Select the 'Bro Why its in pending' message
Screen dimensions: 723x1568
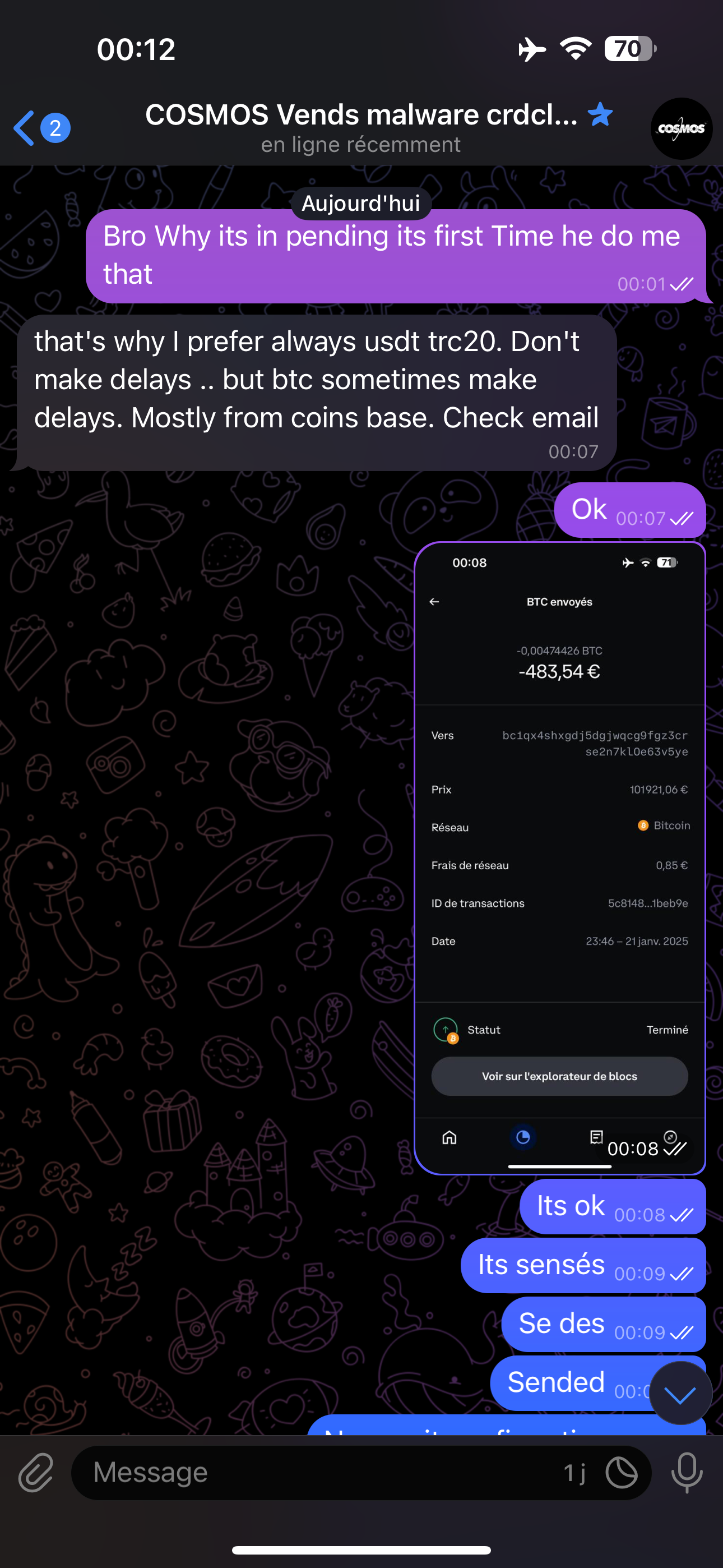pos(396,256)
